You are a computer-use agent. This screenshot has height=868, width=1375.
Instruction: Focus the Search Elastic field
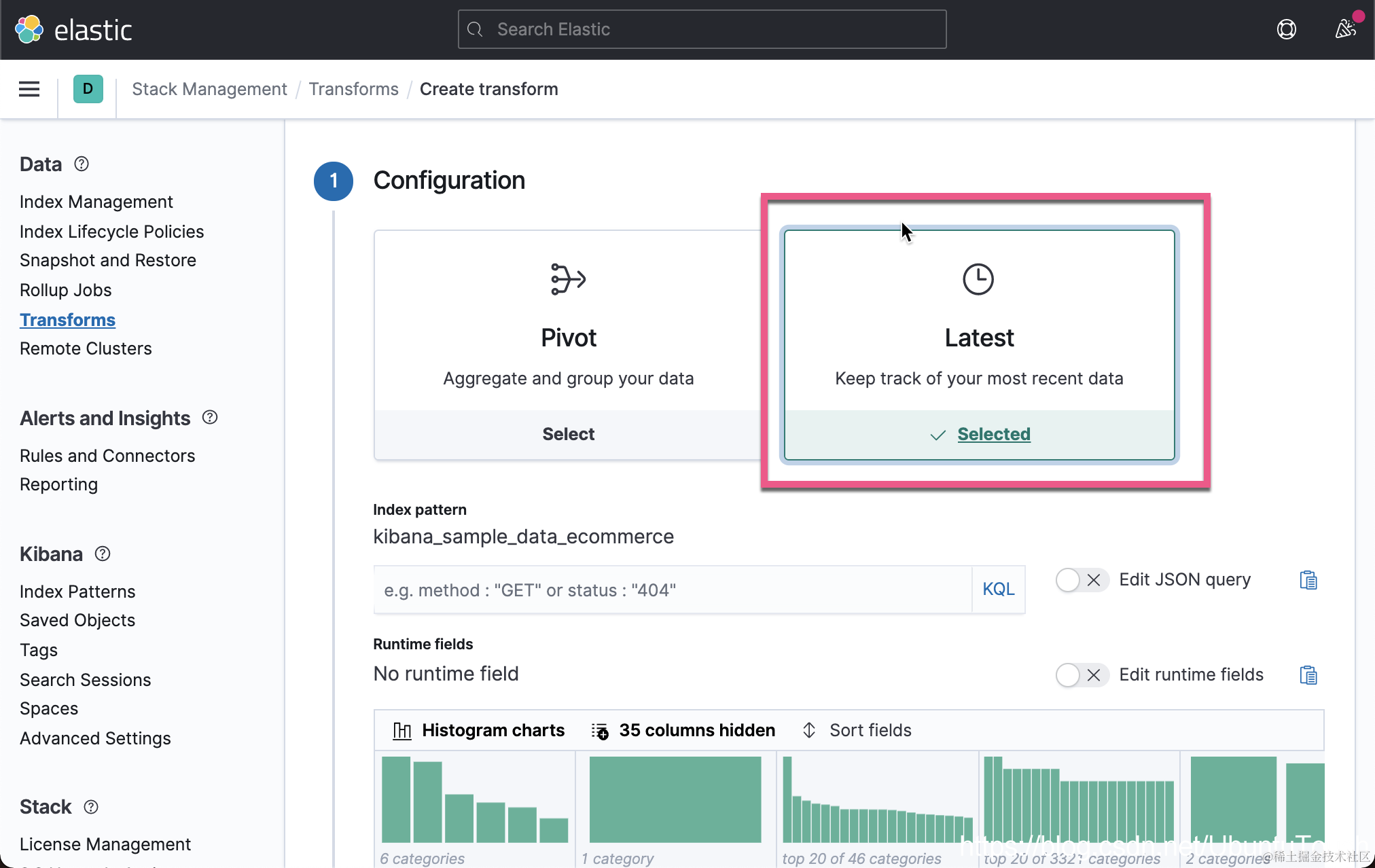pyautogui.click(x=702, y=29)
